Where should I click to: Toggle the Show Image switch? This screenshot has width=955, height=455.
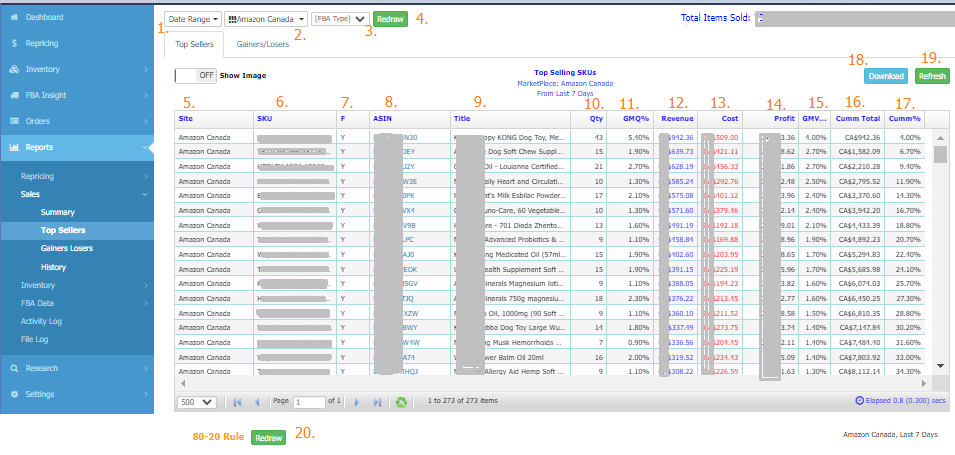(195, 75)
